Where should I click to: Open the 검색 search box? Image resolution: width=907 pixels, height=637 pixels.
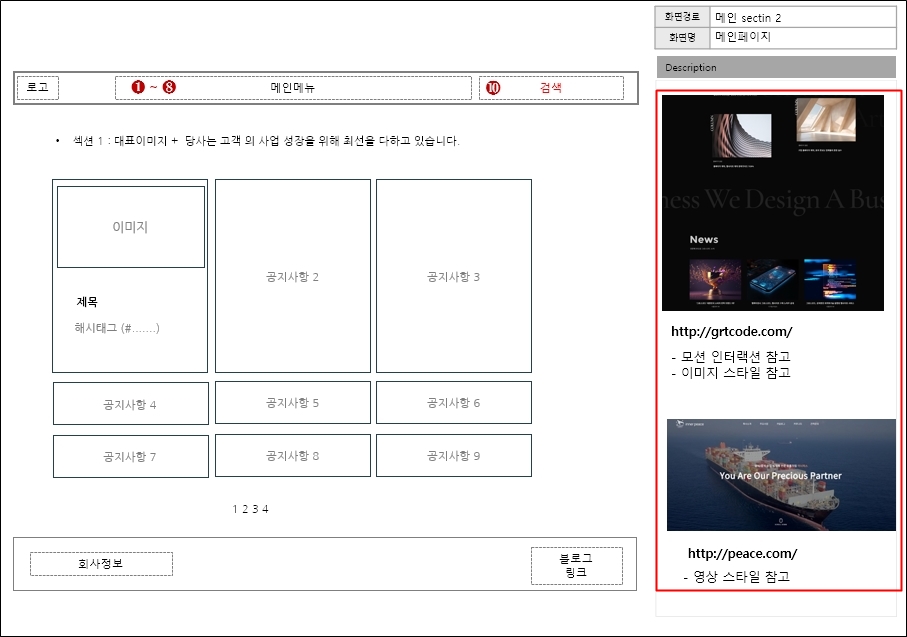(551, 87)
